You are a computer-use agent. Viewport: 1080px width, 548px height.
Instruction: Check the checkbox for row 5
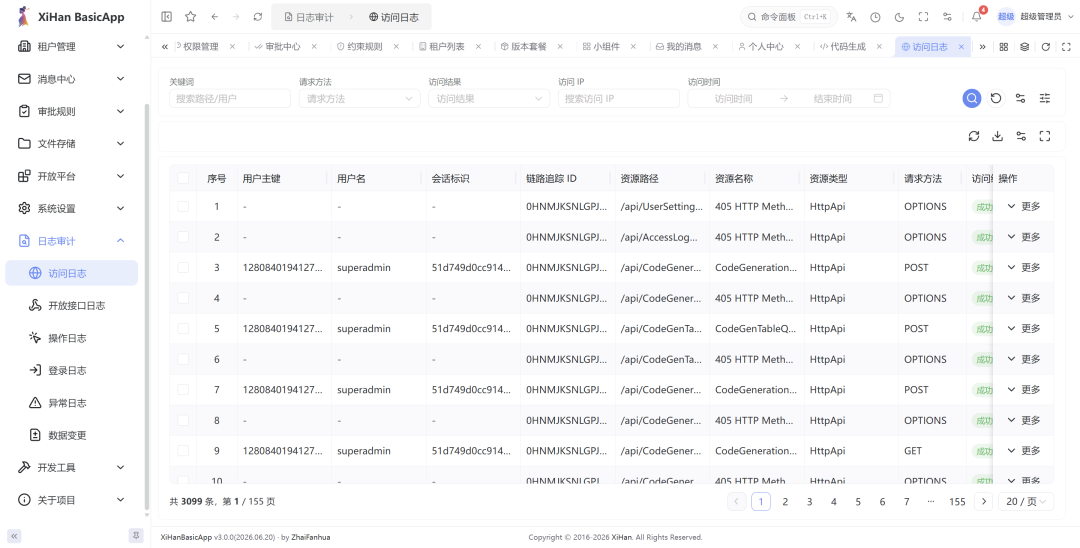coord(183,328)
